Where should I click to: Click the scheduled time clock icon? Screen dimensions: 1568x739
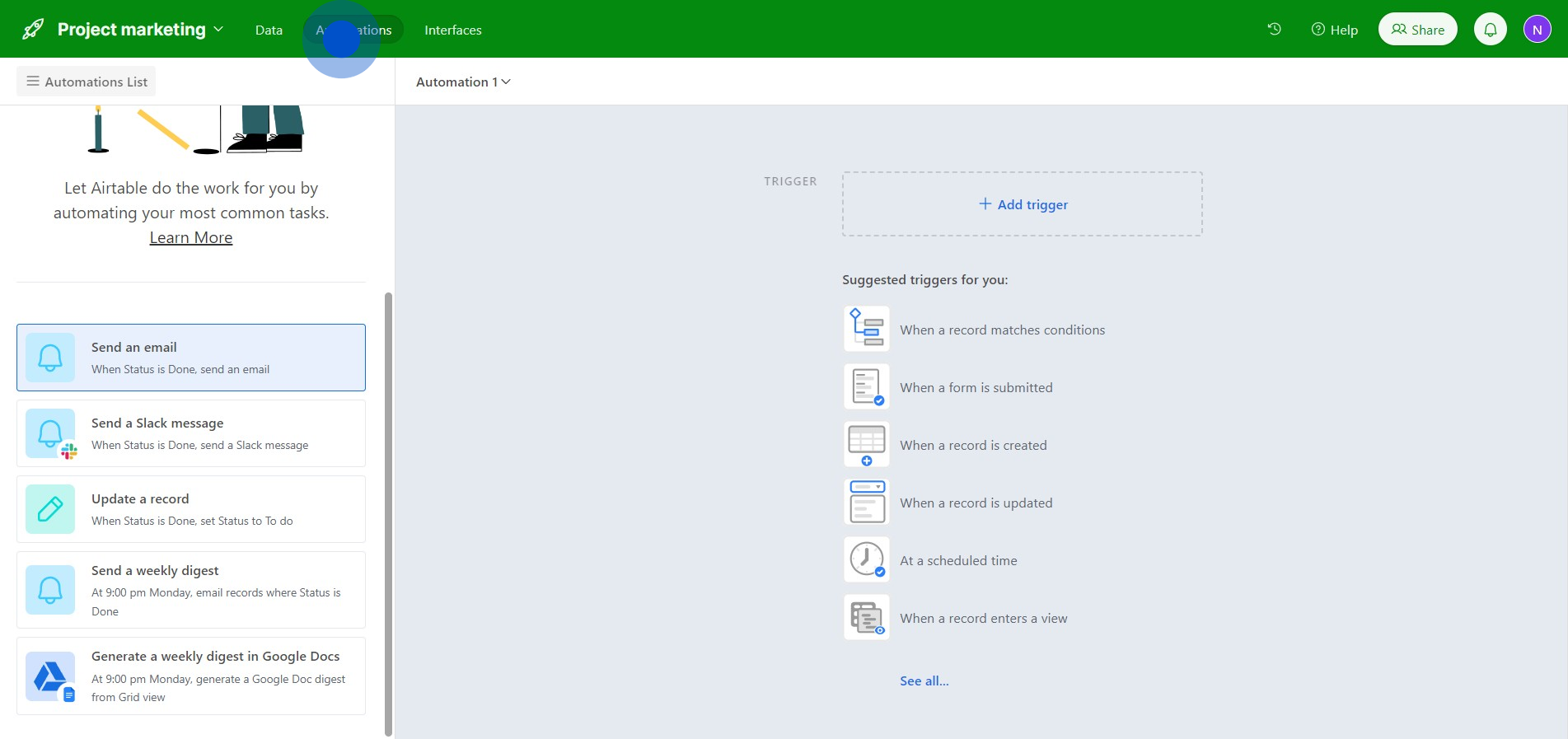[867, 560]
